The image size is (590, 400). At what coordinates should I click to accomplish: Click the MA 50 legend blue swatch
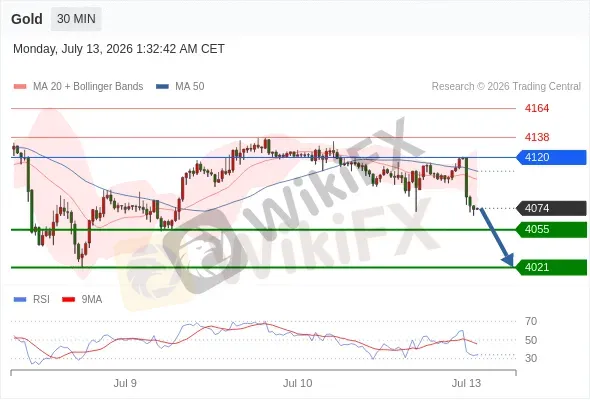[x=162, y=87]
